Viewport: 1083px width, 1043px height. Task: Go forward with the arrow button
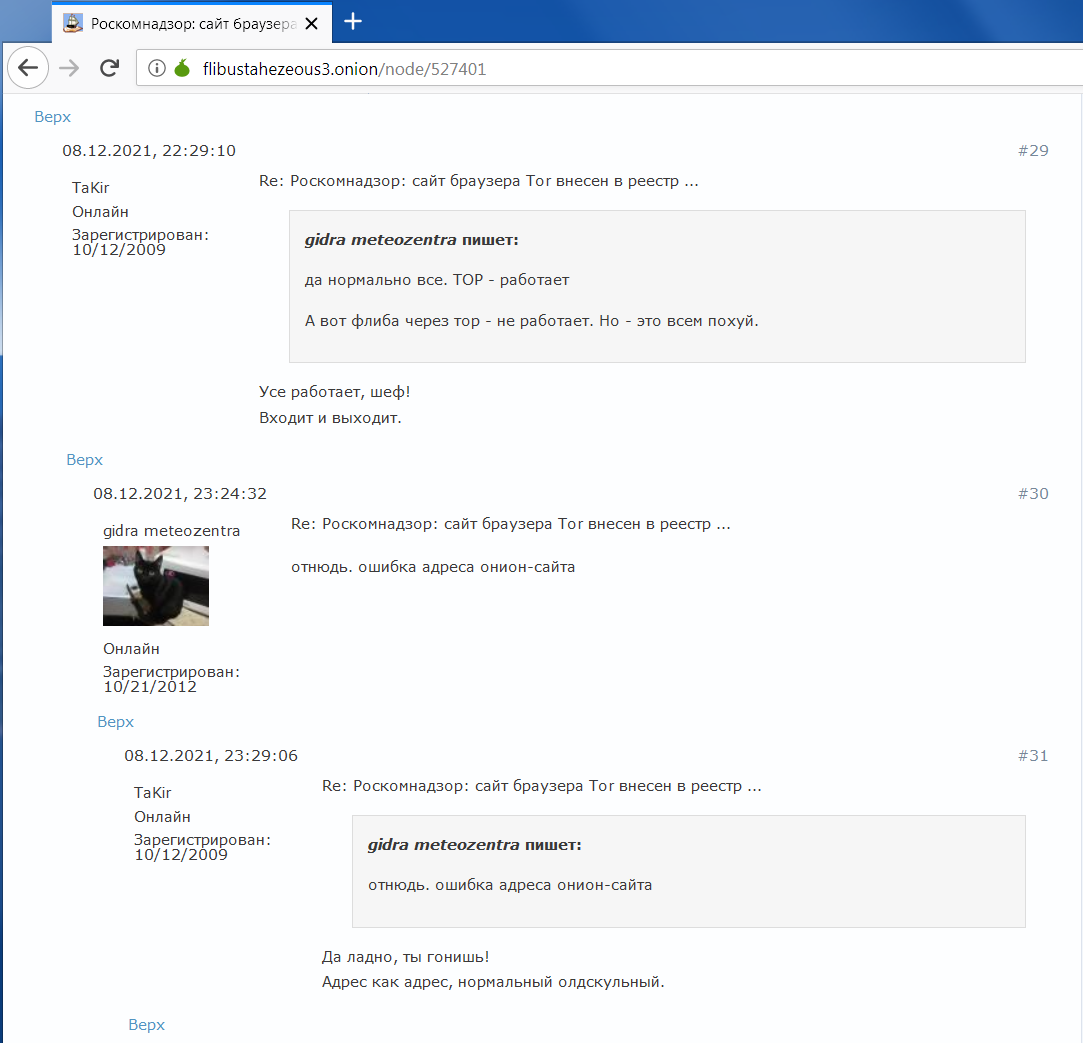tap(69, 68)
